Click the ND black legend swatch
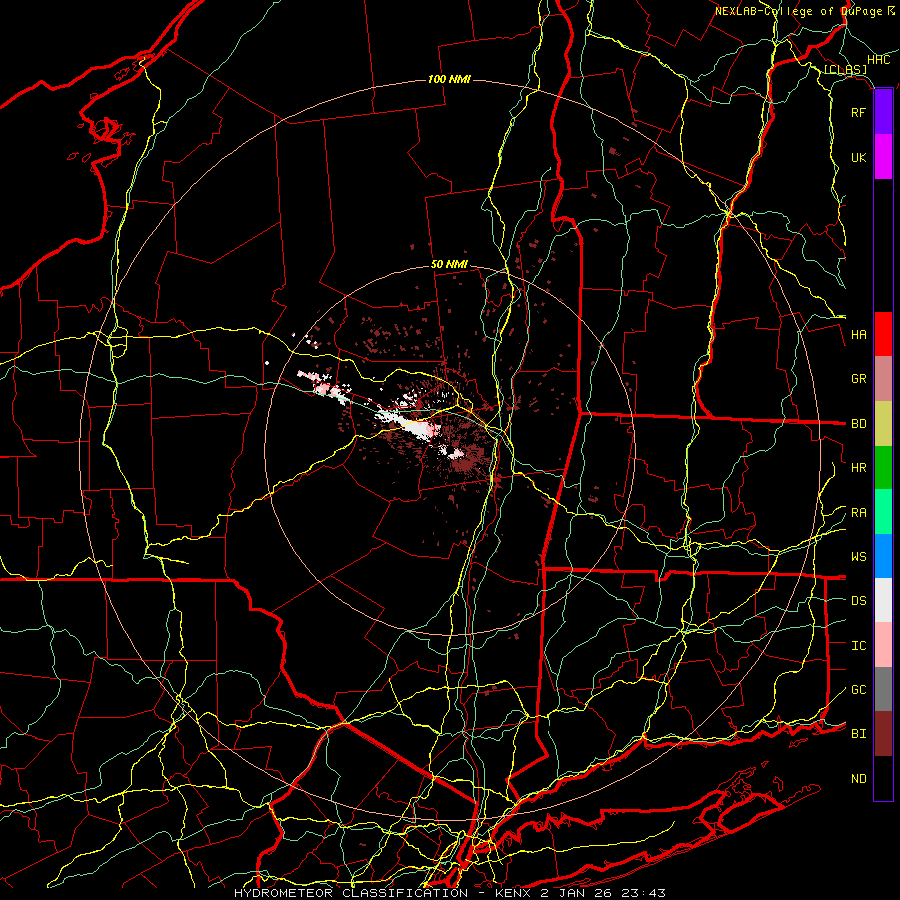The height and width of the screenshot is (900, 900). click(883, 778)
